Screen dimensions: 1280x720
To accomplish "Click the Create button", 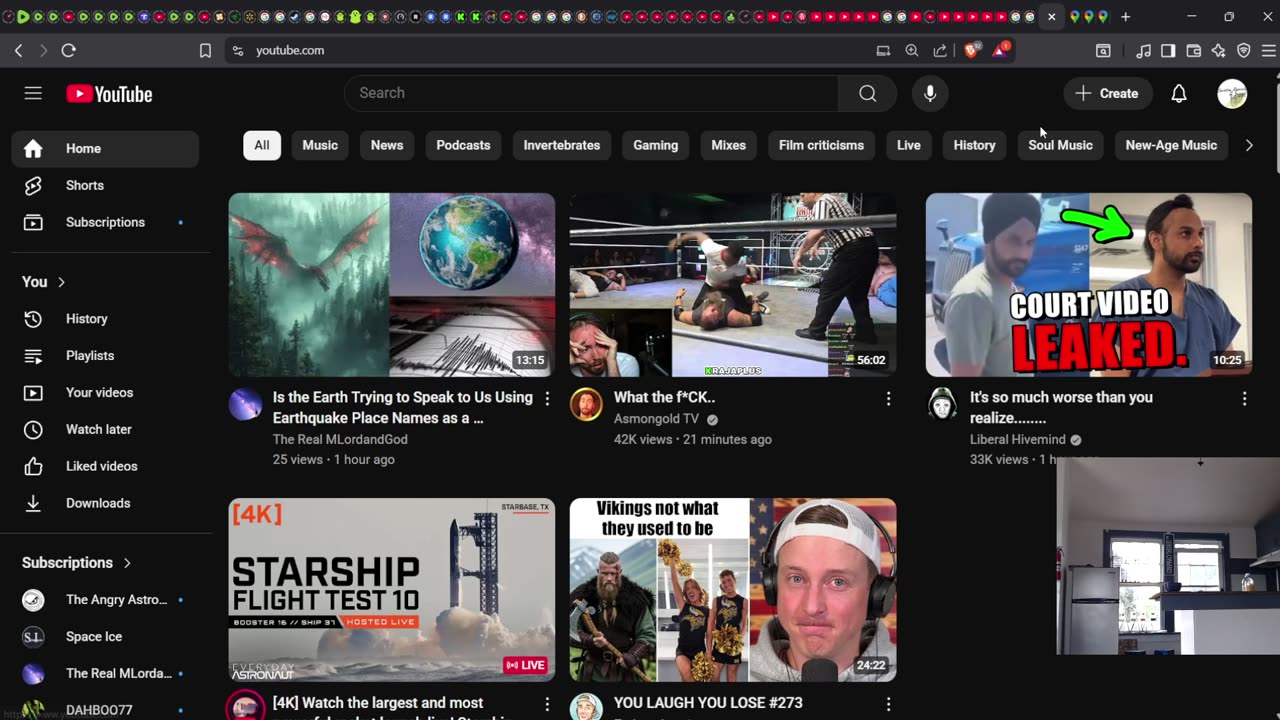I will [x=1107, y=93].
